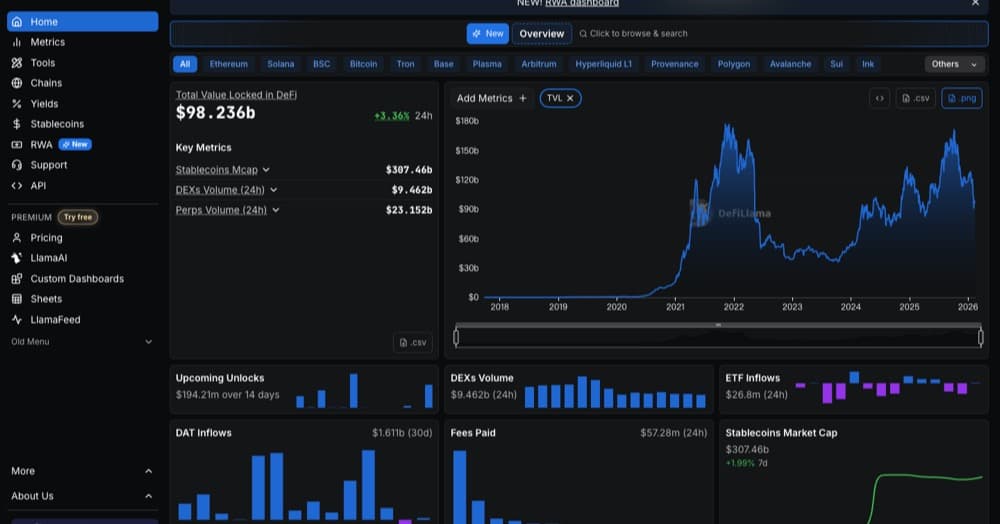The image size is (1000, 524).
Task: Click the New sparkle button
Action: click(x=488, y=34)
